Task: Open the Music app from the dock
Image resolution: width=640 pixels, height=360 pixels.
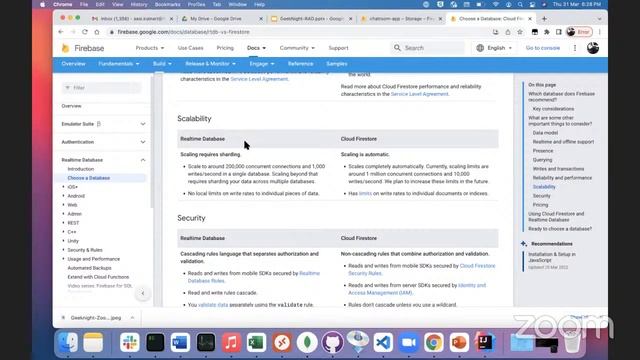Action: (x=231, y=342)
